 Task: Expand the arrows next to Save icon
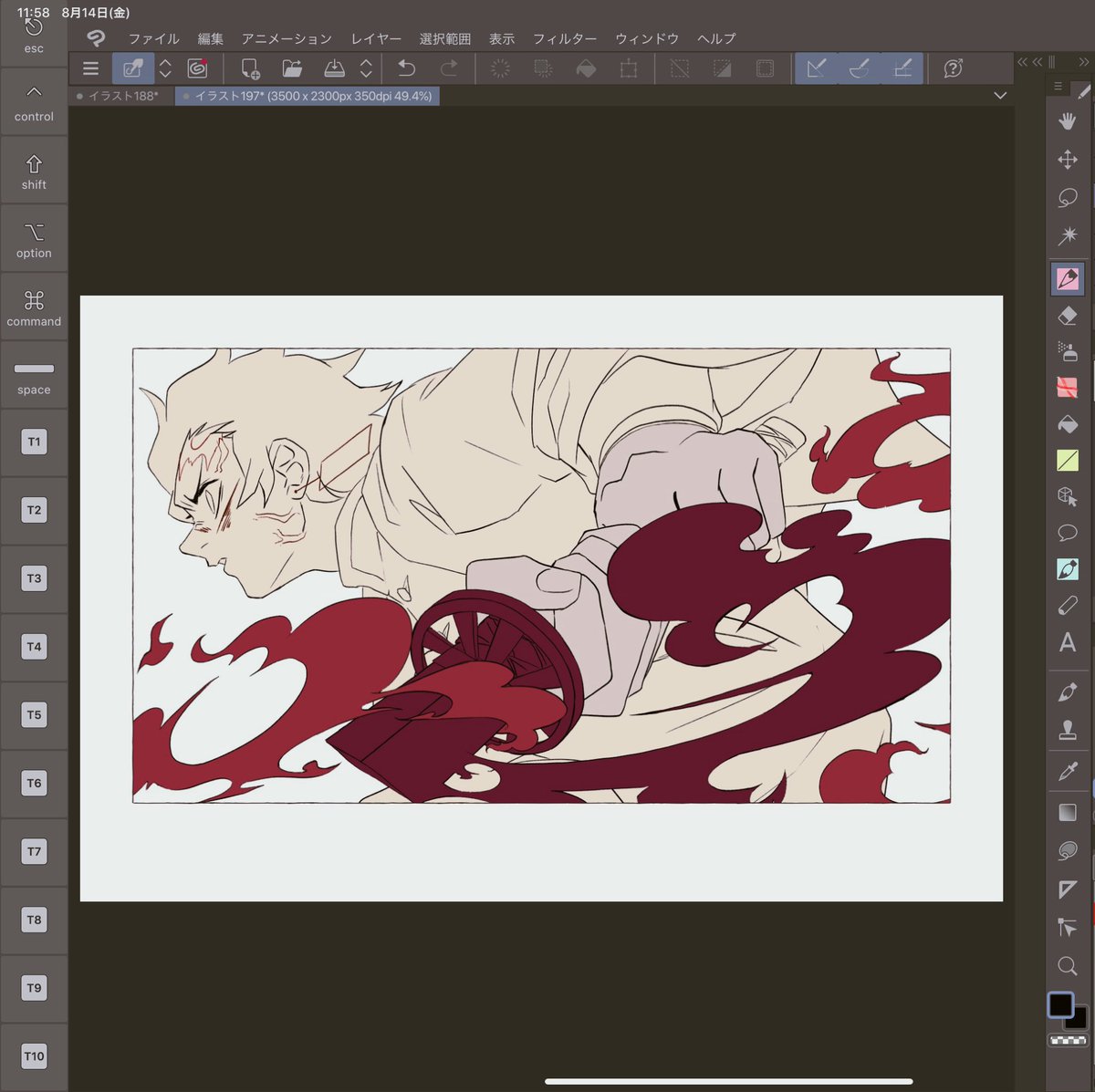coord(366,68)
